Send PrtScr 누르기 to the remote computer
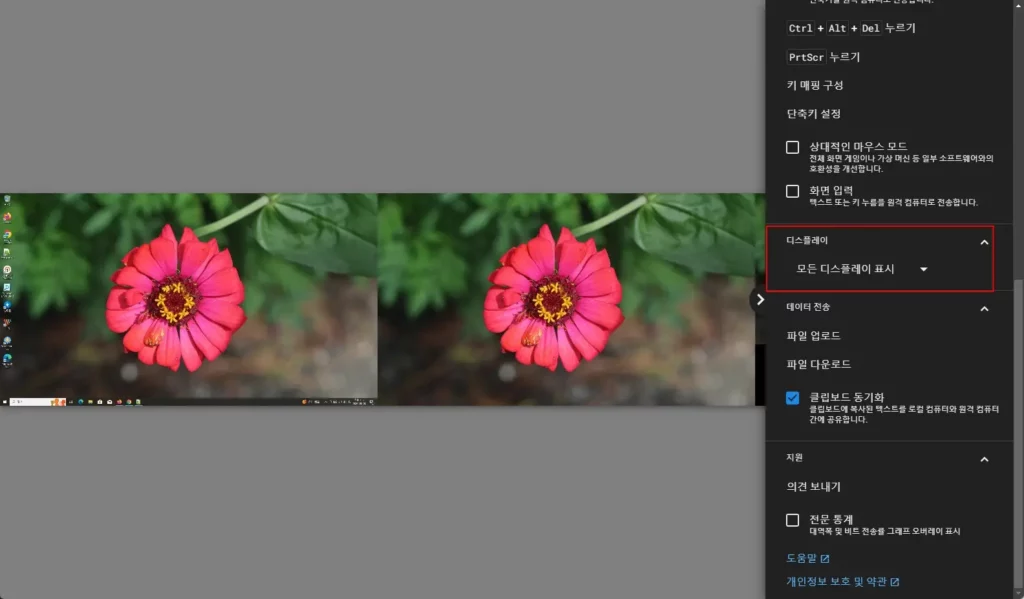The height and width of the screenshot is (599, 1024). [x=824, y=57]
